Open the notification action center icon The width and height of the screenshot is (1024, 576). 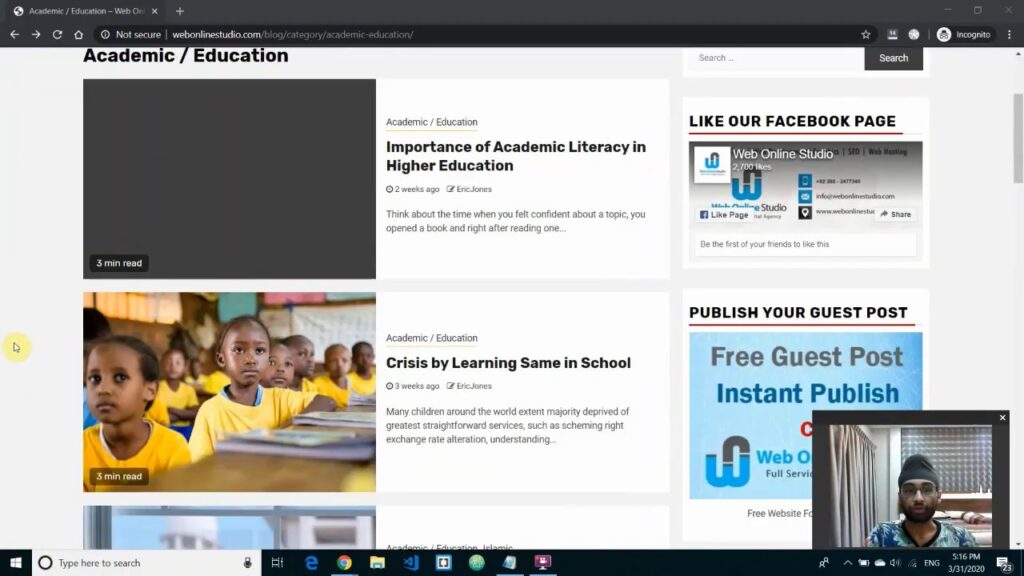1004,563
